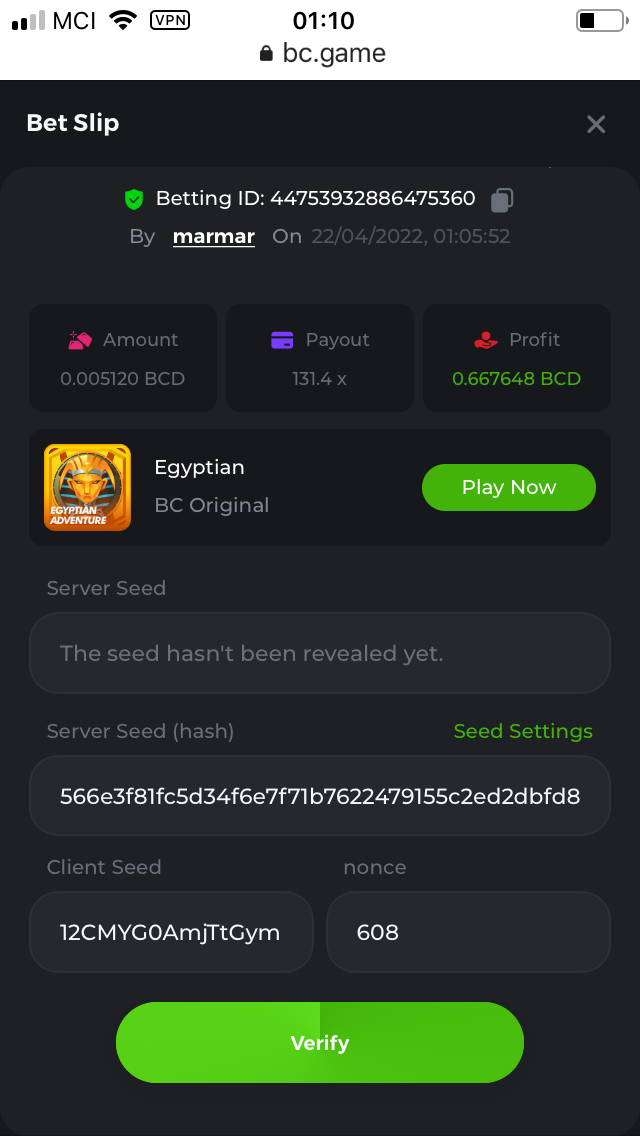Tap the Wi-Fi status icon
This screenshot has width=640, height=1136.
point(123,20)
